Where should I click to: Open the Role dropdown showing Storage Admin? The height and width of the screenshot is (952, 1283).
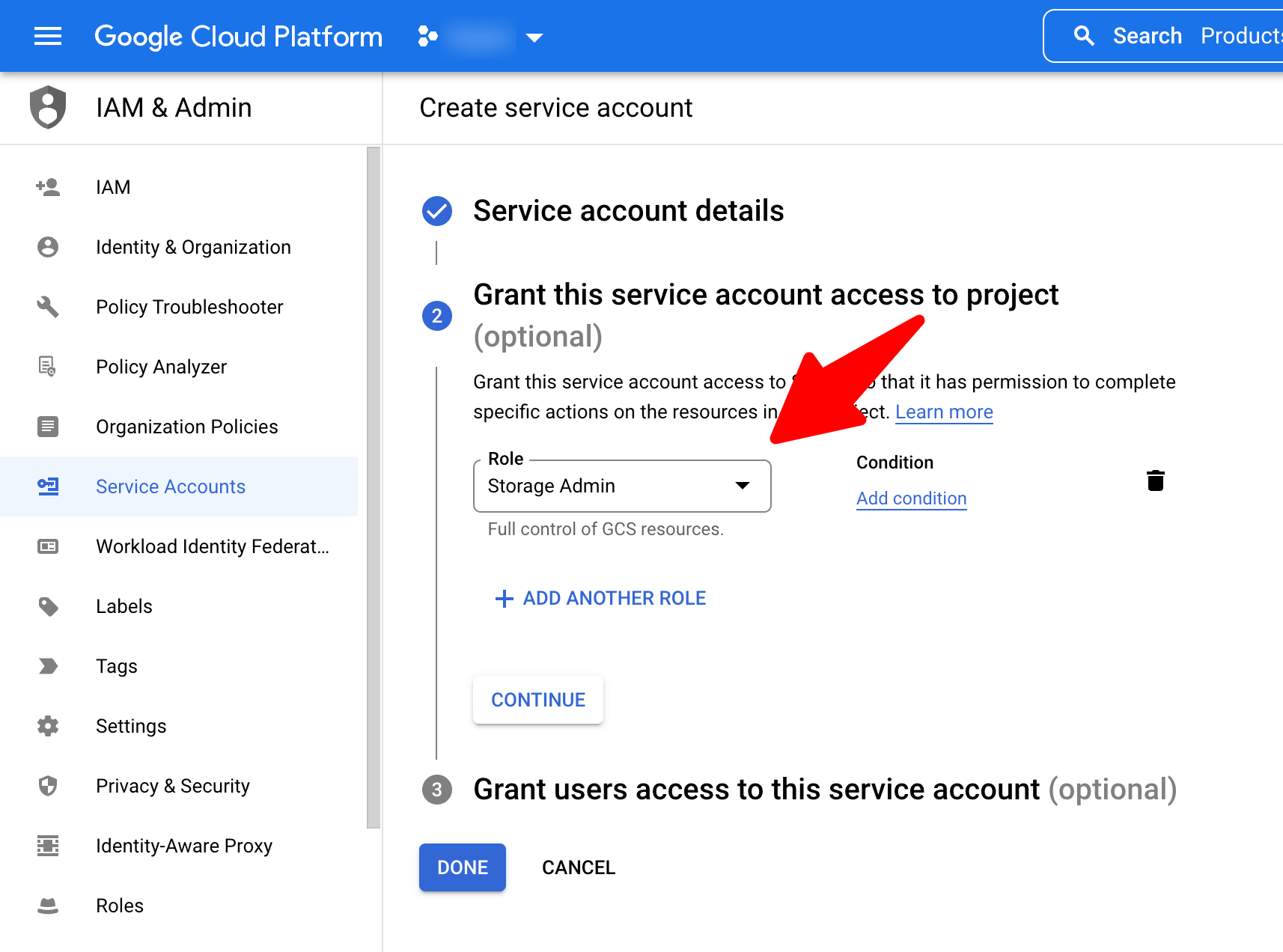(x=621, y=486)
